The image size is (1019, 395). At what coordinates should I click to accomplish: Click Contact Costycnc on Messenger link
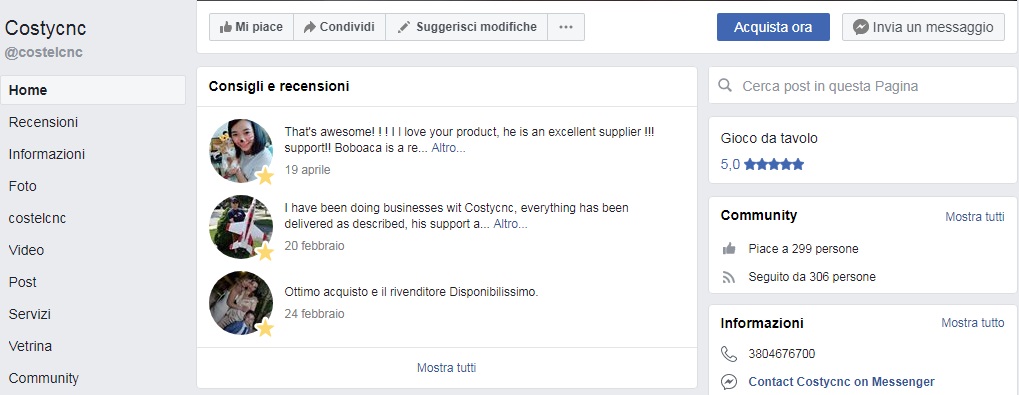[842, 382]
